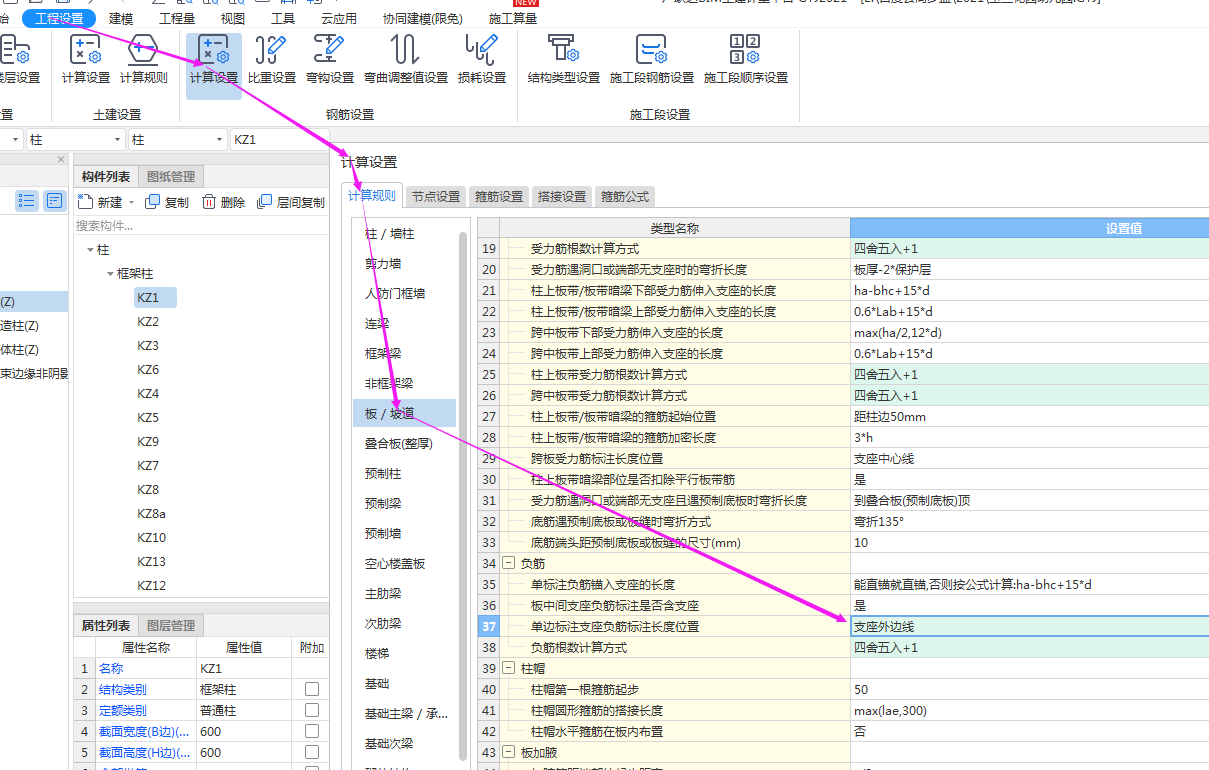Click the 支座外边线 value in row 37

pyautogui.click(x=1029, y=626)
